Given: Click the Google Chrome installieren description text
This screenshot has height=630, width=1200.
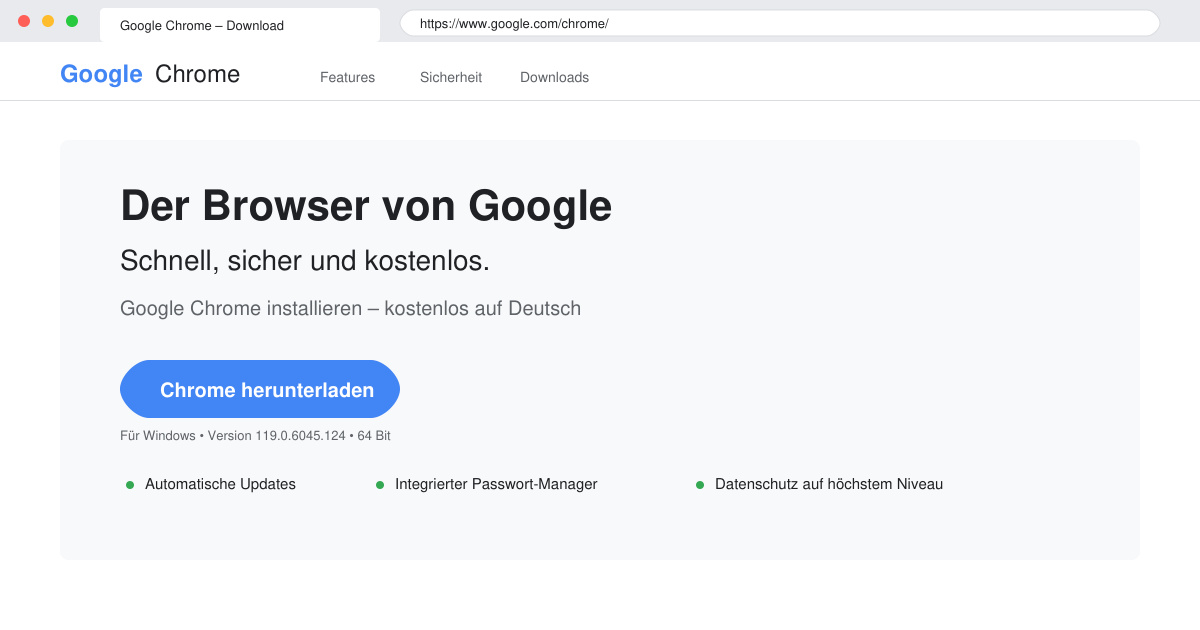Looking at the screenshot, I should click(x=350, y=308).
